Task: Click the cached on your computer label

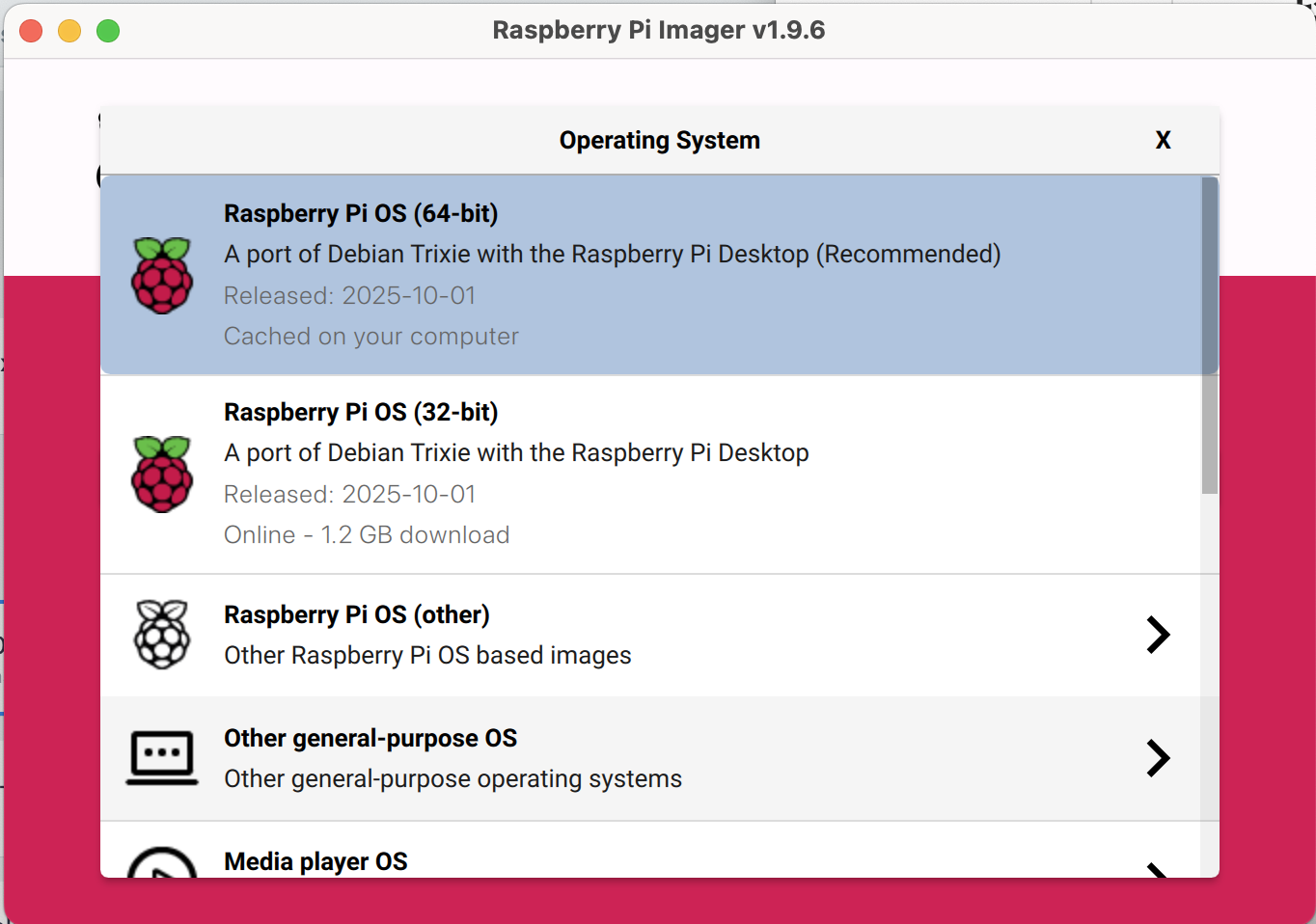Action: (371, 336)
